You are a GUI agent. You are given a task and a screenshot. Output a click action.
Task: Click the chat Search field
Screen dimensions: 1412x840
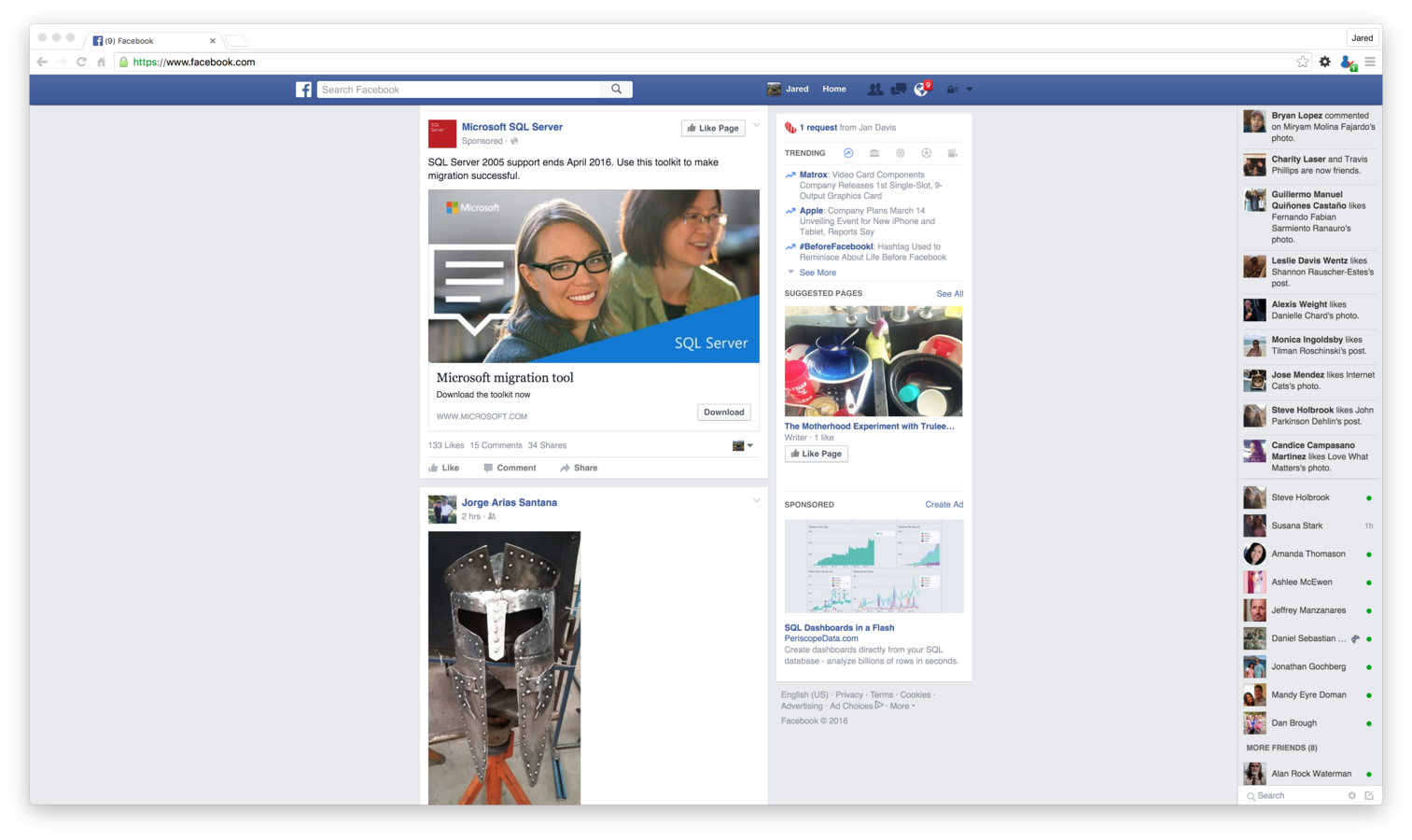[x=1293, y=796]
